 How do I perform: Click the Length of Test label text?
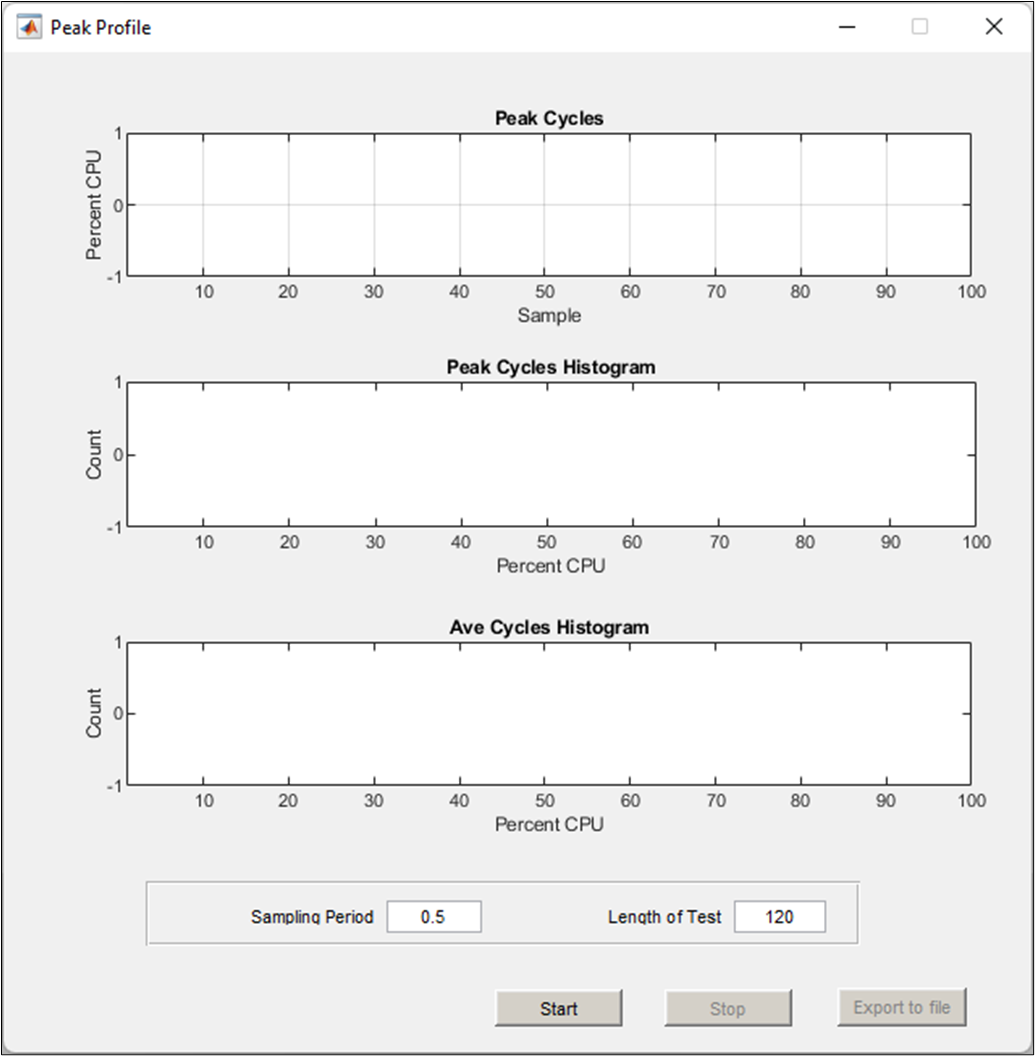(664, 917)
